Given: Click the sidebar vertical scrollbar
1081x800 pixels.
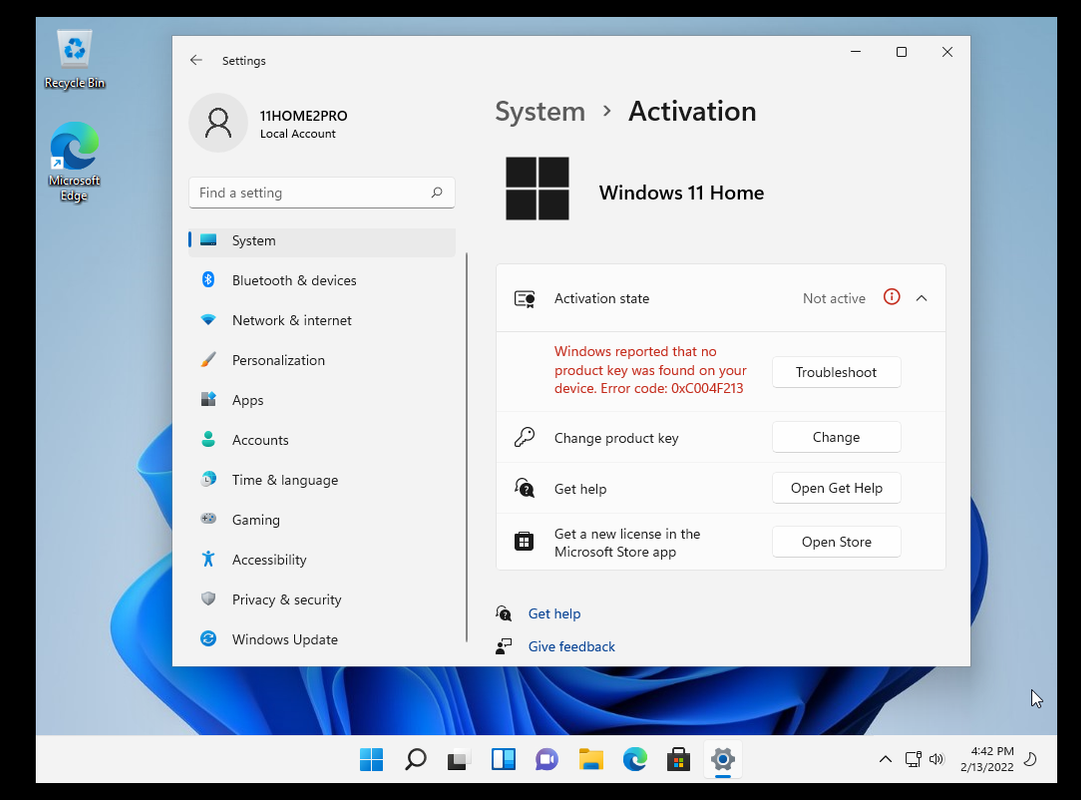Looking at the screenshot, I should 467,447.
